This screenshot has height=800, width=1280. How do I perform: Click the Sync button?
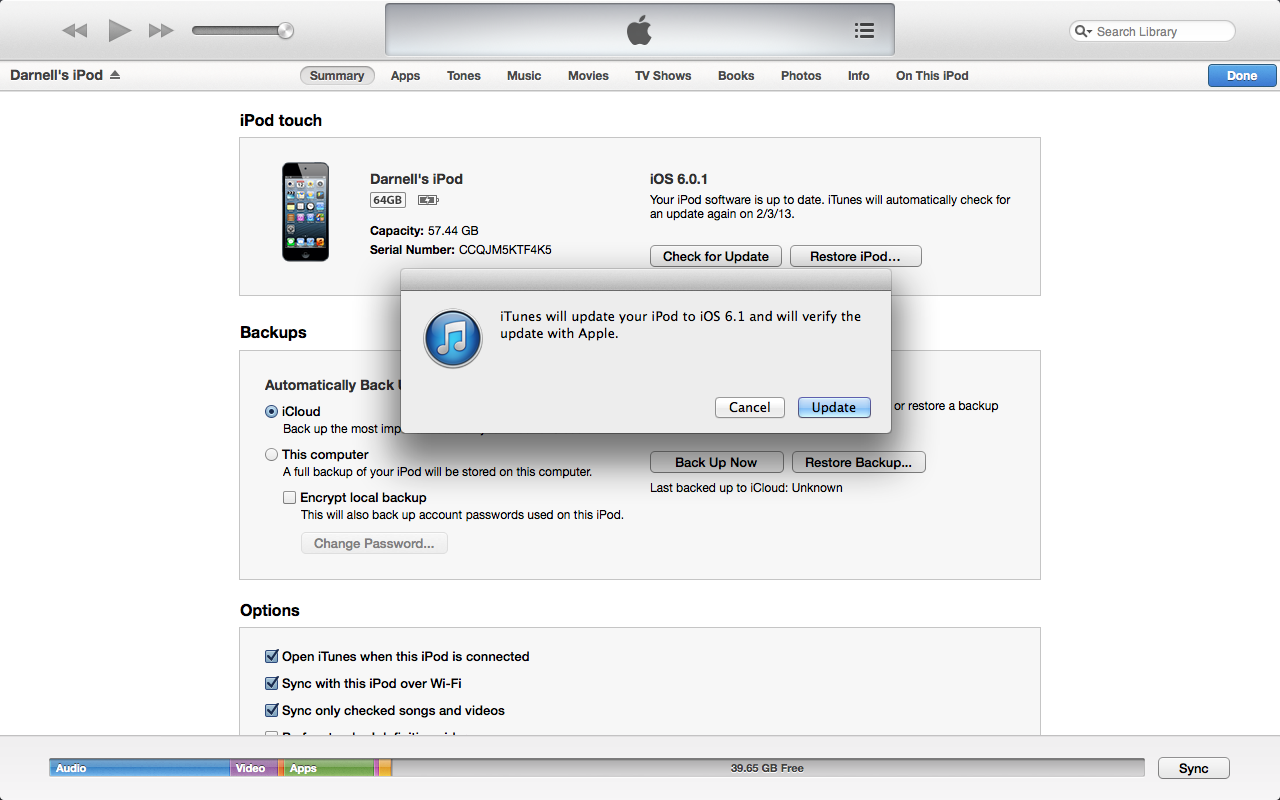coord(1194,768)
